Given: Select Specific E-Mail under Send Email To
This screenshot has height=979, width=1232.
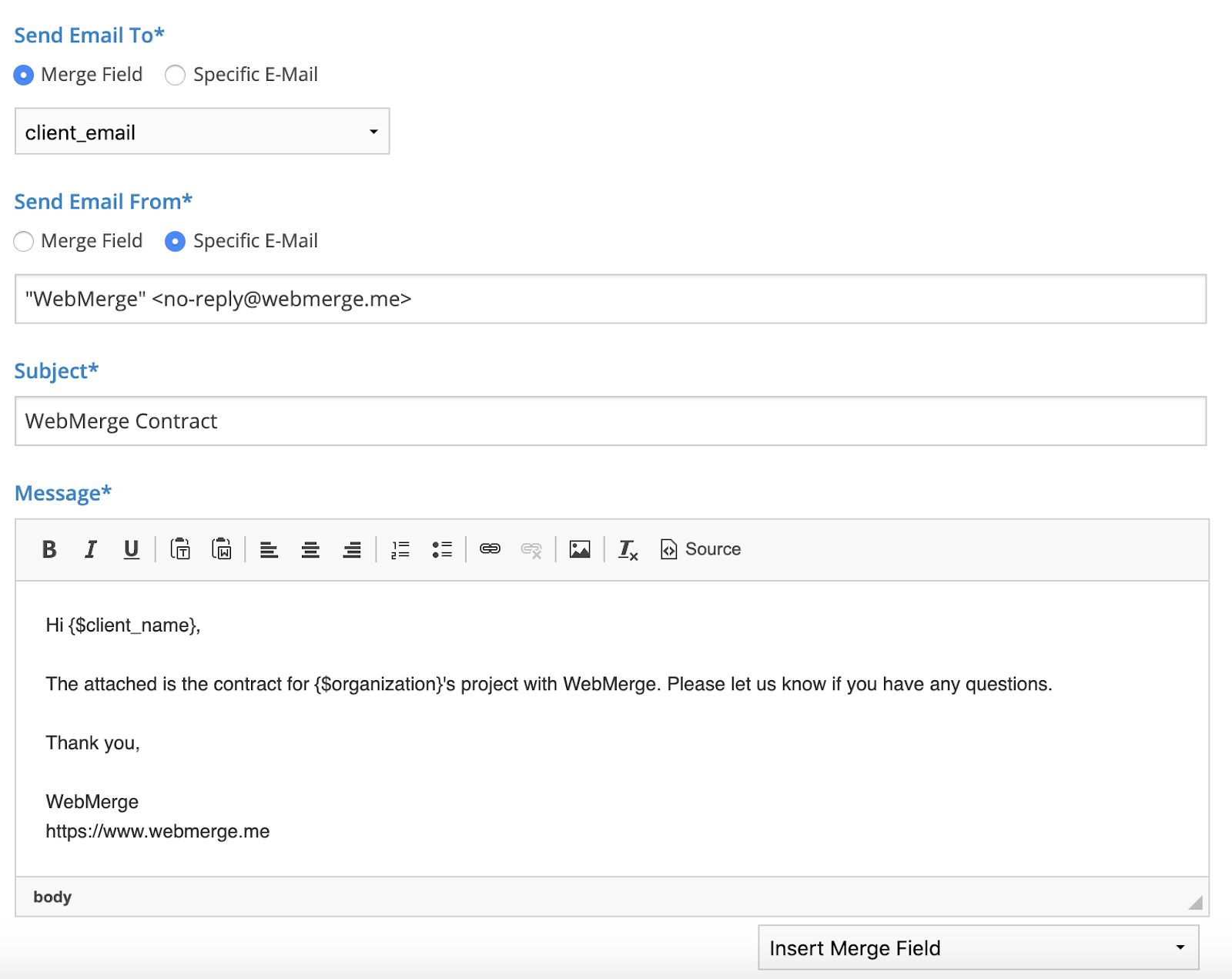Looking at the screenshot, I should tap(176, 75).
